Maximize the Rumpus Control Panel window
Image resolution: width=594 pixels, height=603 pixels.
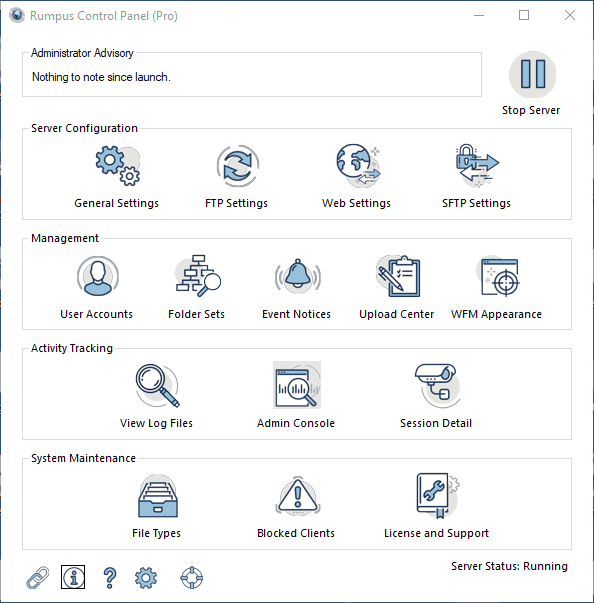(x=524, y=15)
